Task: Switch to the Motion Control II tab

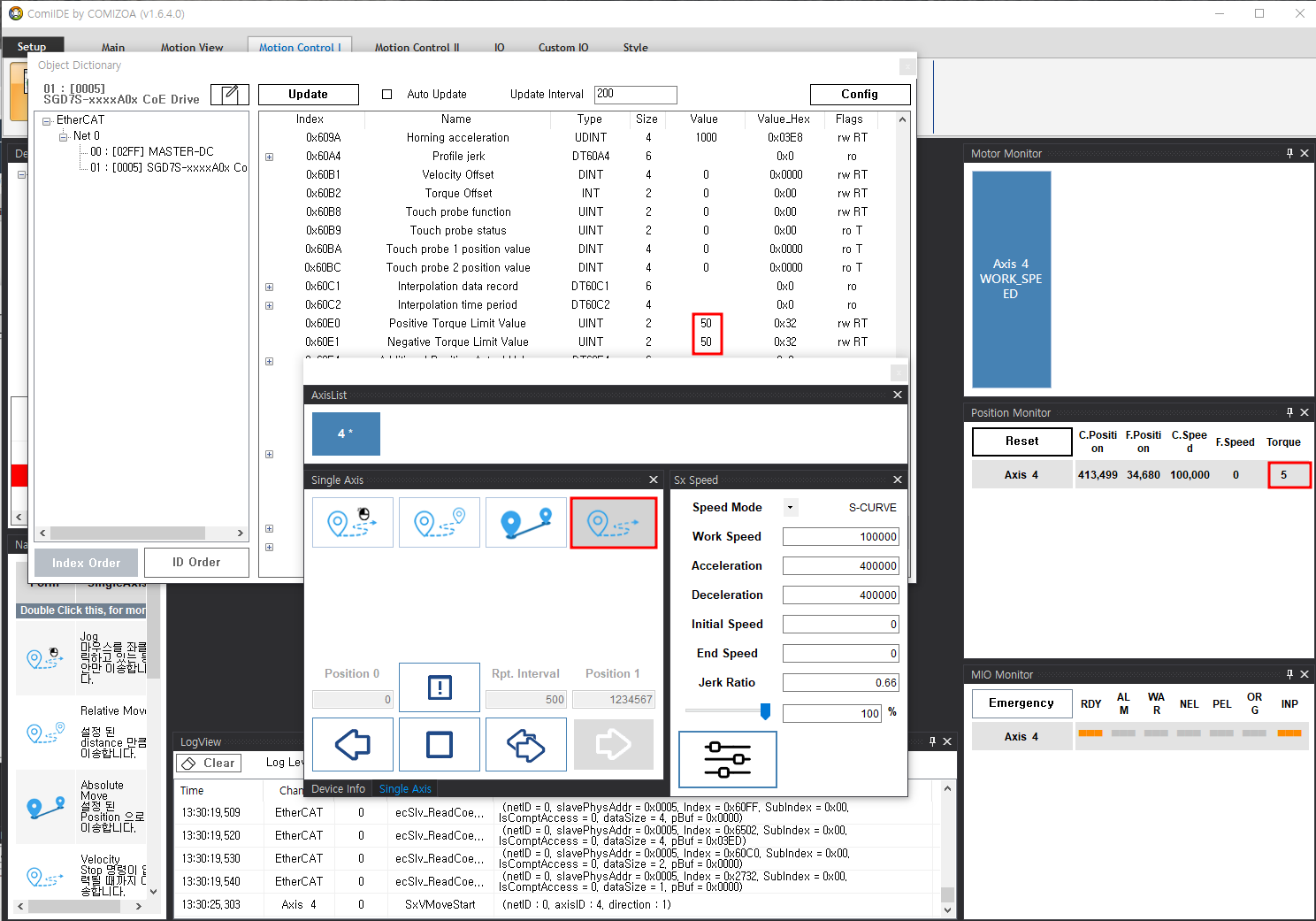Action: point(417,48)
